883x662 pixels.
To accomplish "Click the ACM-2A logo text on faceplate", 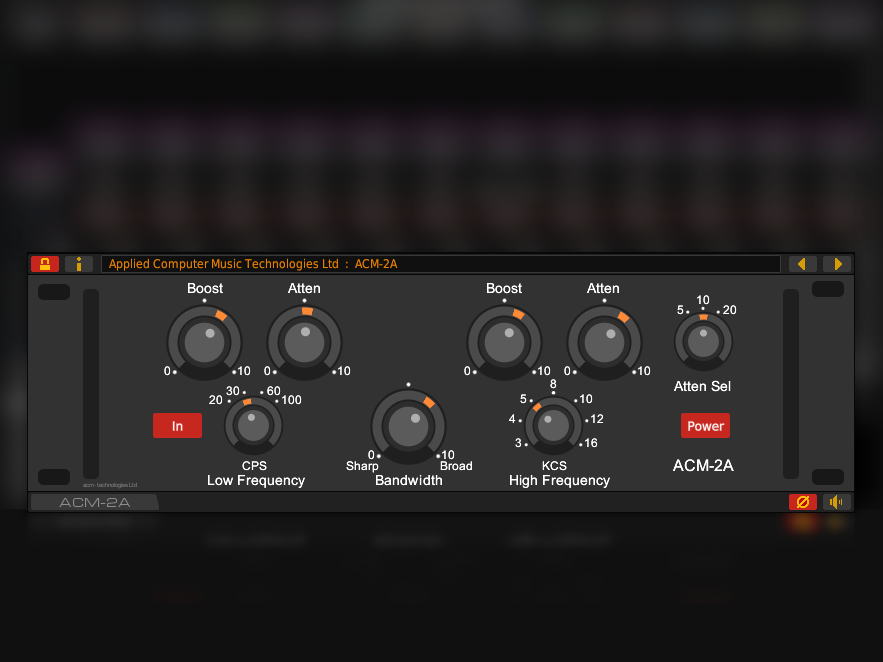I will (x=703, y=465).
